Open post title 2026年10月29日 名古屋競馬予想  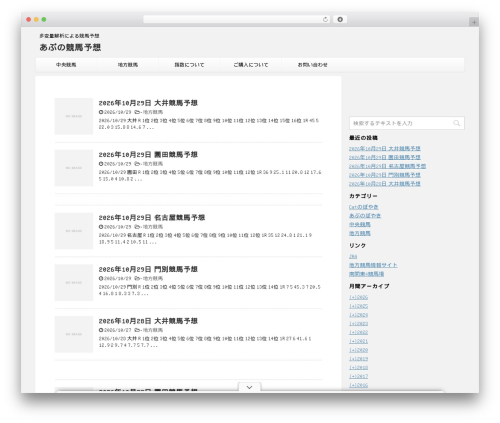click(x=152, y=218)
